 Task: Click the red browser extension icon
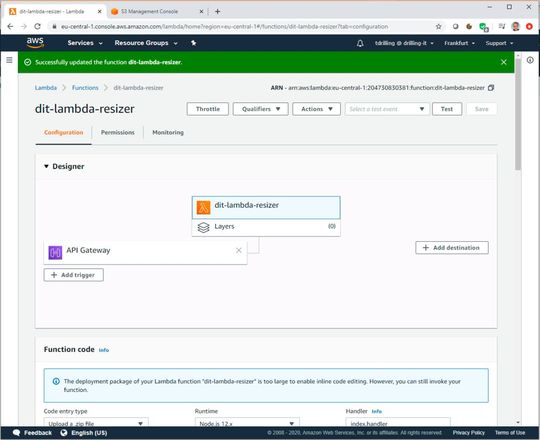[529, 27]
